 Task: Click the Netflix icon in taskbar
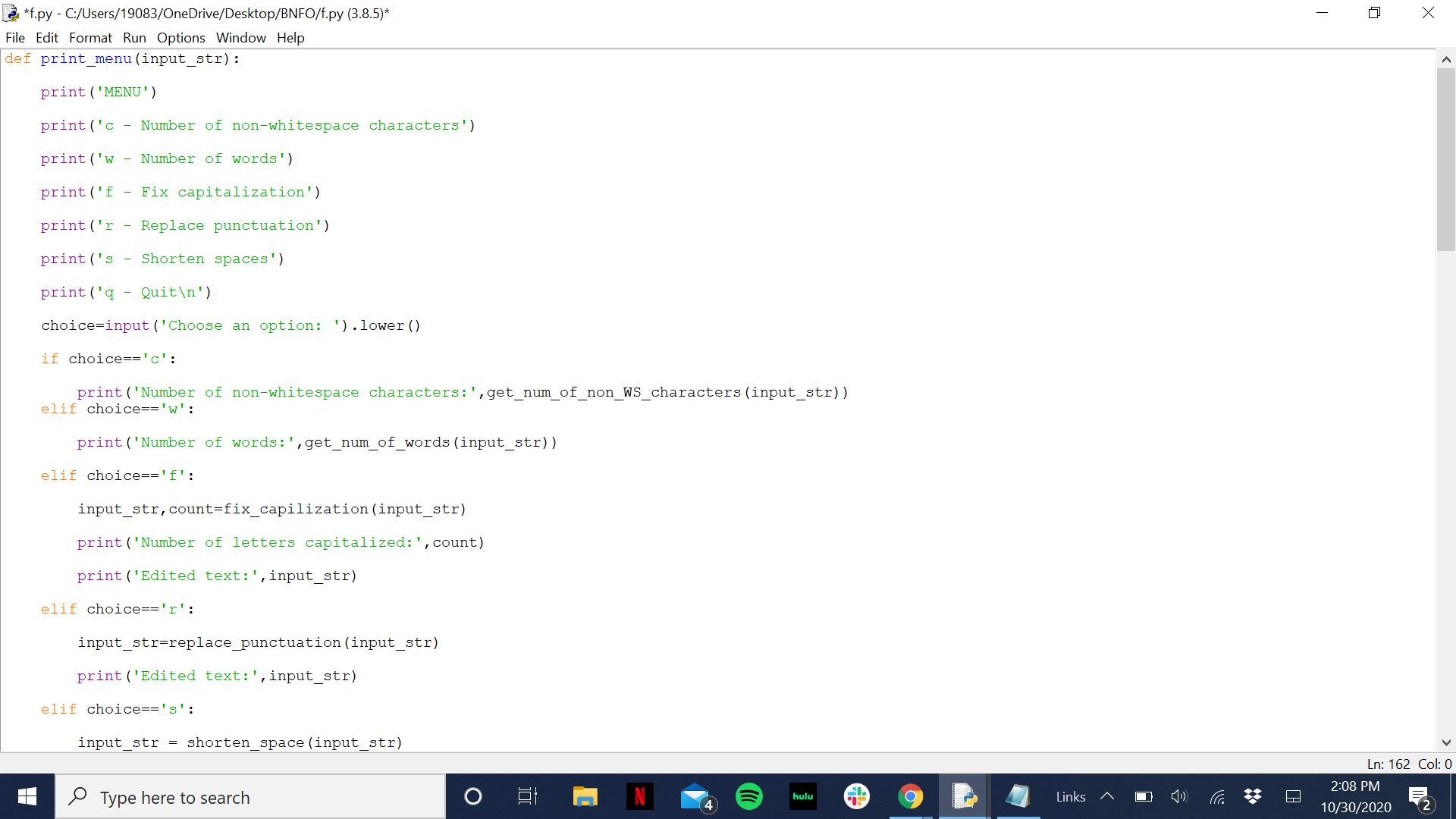click(x=640, y=797)
